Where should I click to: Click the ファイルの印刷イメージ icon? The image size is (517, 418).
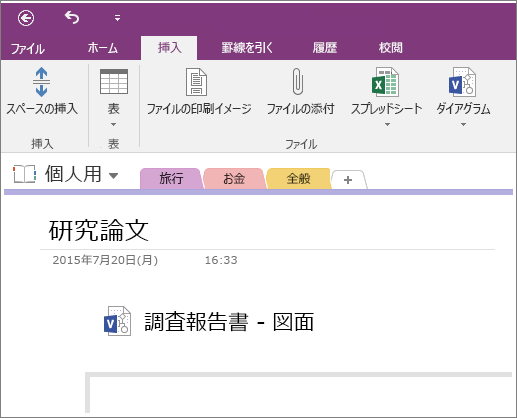[x=196, y=82]
